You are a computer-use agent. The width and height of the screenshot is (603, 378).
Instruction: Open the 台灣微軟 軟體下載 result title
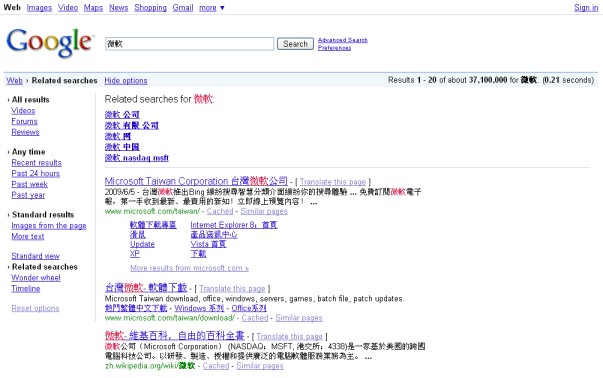point(146,288)
